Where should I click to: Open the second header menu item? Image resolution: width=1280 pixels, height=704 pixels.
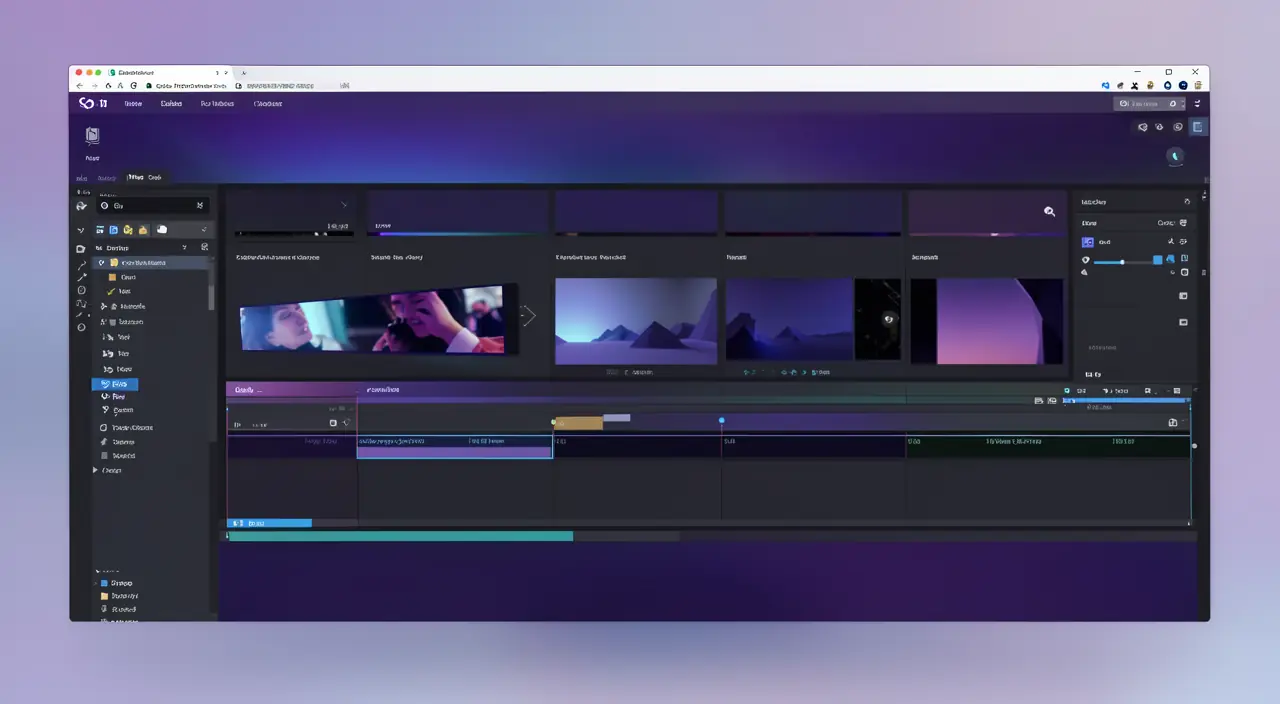172,103
